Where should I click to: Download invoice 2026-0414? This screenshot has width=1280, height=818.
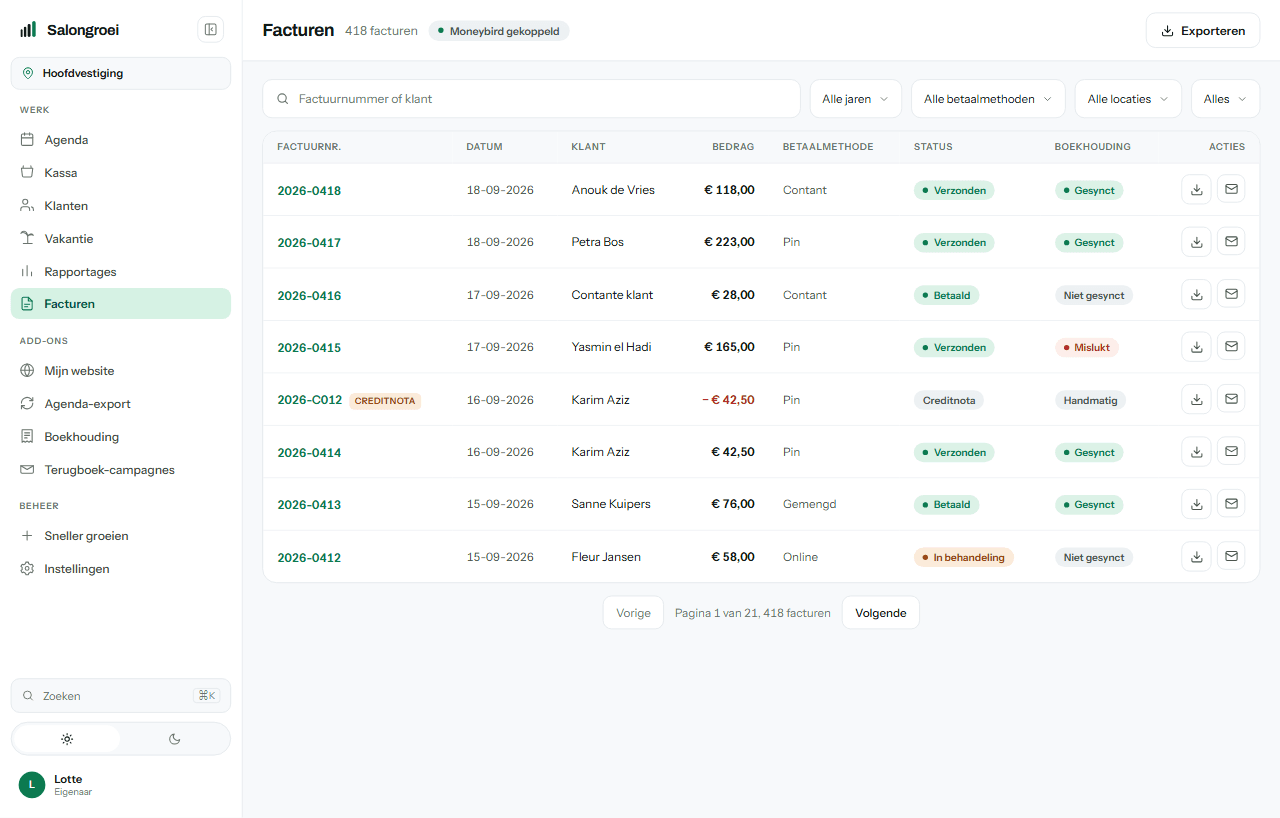tap(1197, 452)
